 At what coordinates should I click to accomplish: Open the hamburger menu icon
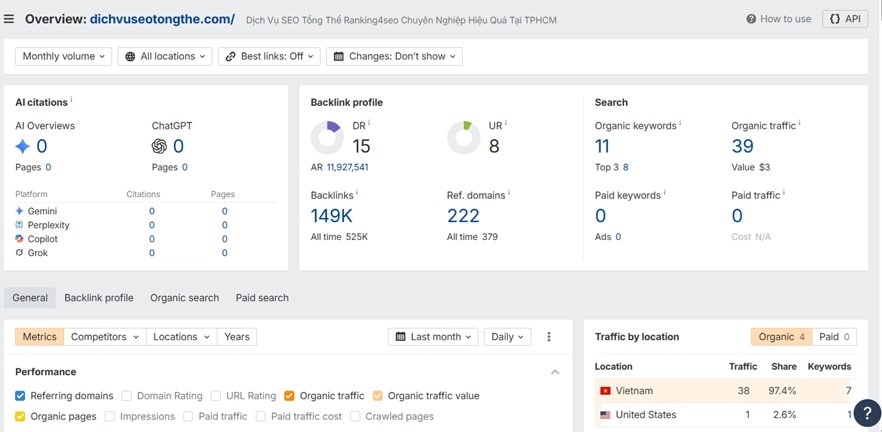[9, 19]
